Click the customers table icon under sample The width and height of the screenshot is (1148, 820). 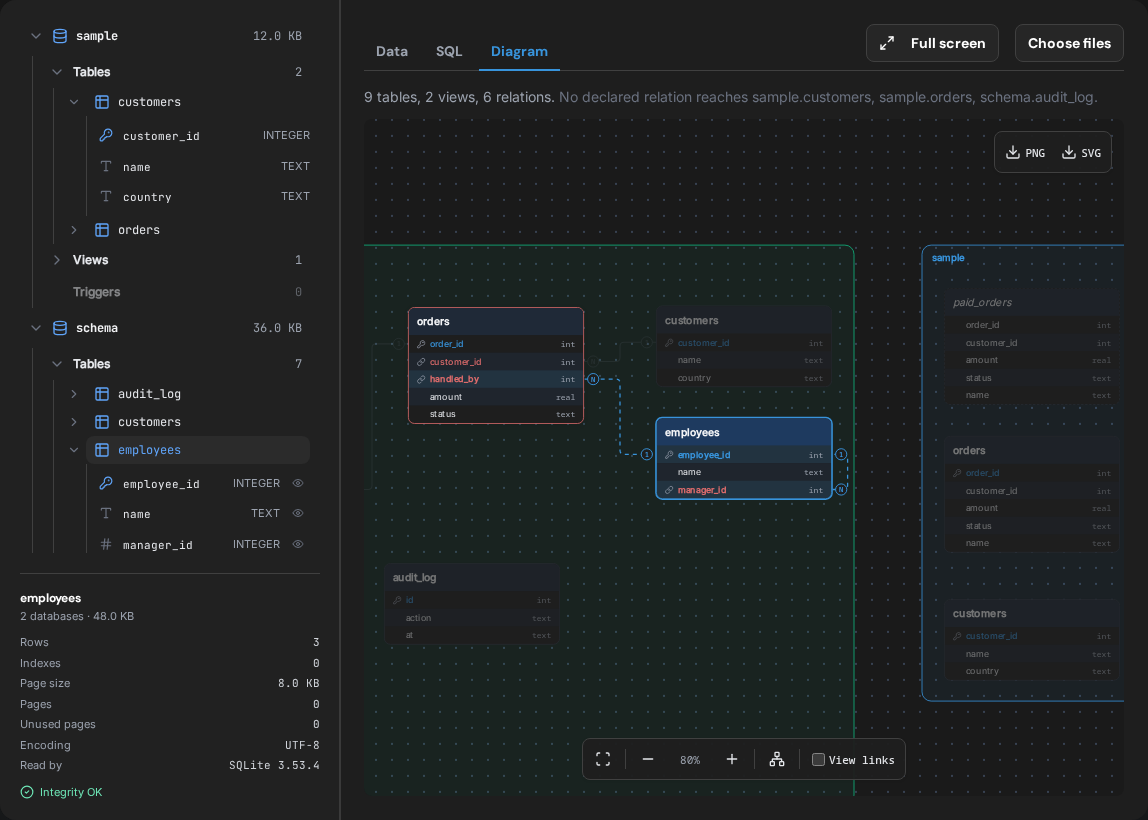pyautogui.click(x=102, y=102)
